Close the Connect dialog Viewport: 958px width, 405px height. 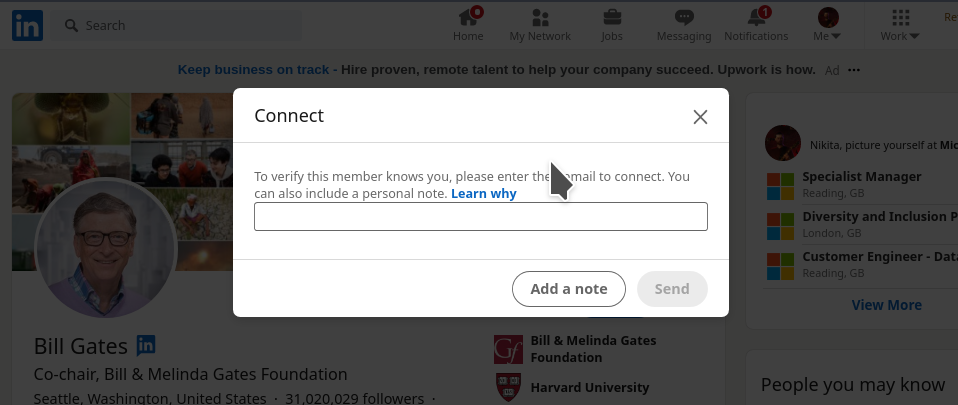[x=700, y=117]
